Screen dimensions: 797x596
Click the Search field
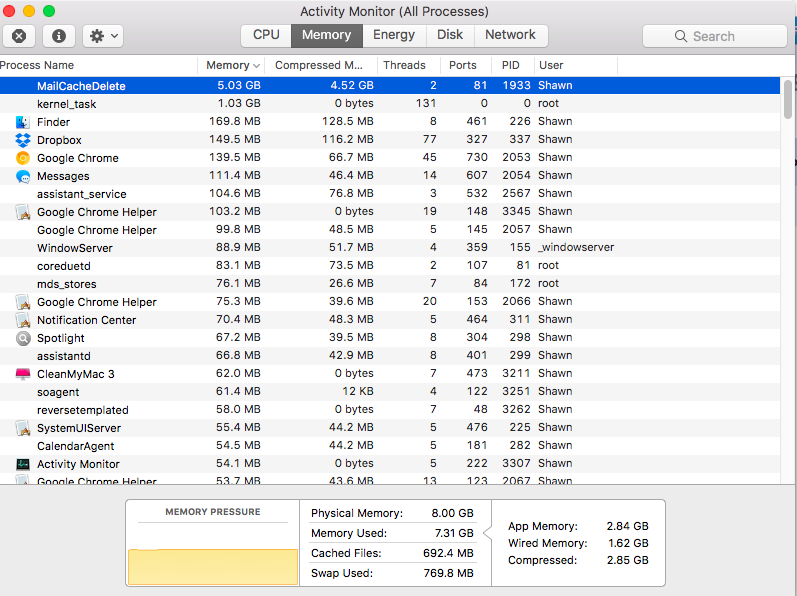pos(715,36)
